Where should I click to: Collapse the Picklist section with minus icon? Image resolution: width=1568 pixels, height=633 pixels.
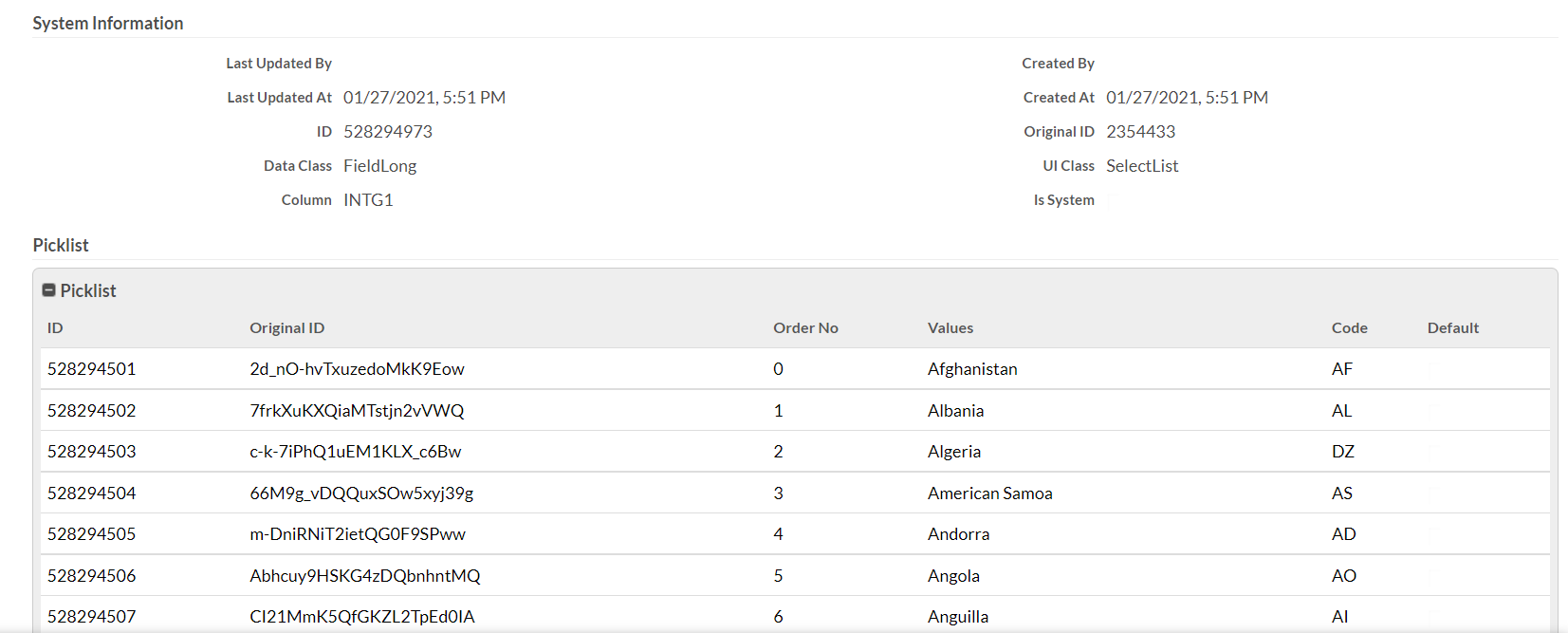49,290
